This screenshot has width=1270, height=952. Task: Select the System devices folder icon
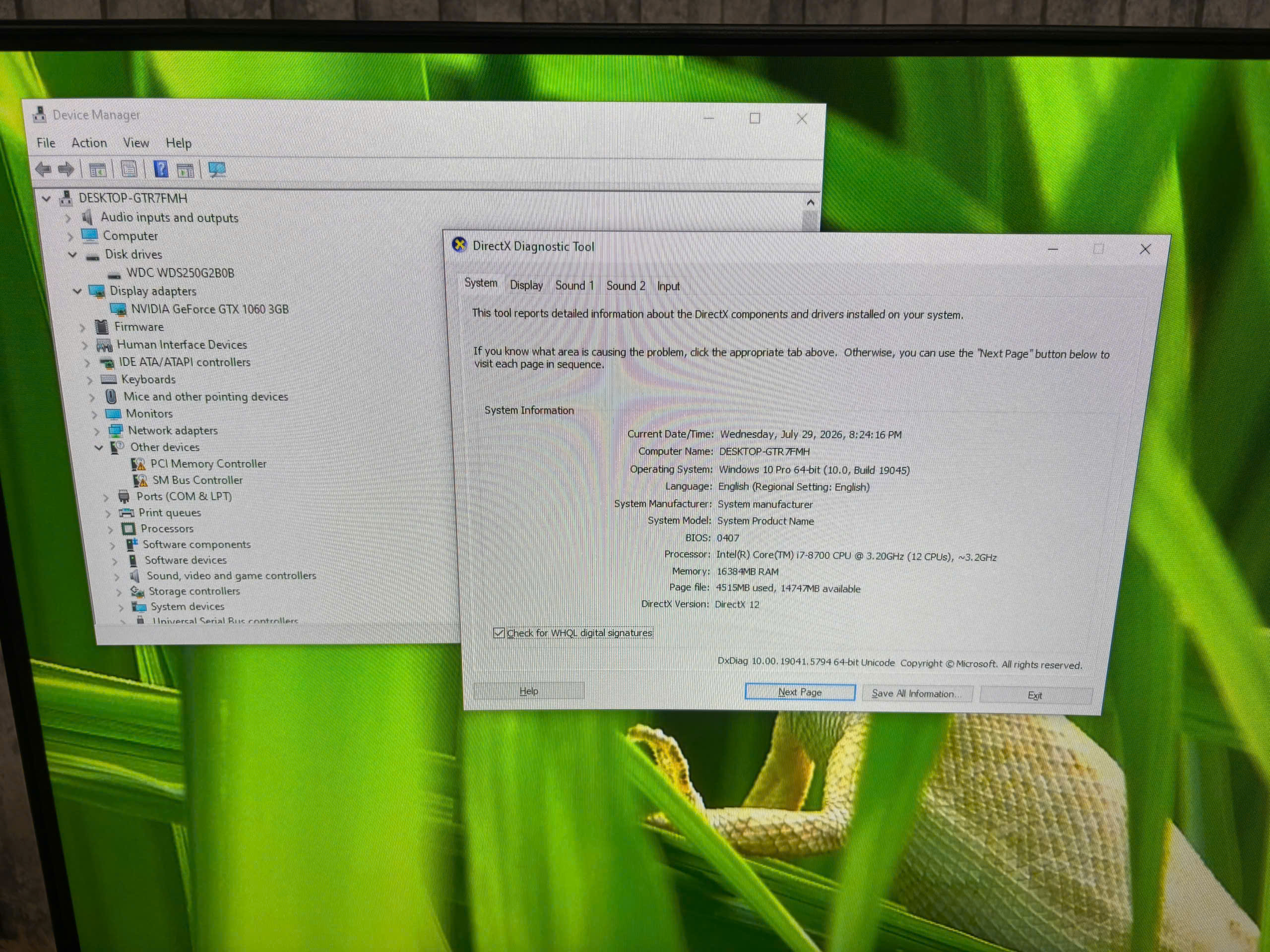tap(139, 606)
